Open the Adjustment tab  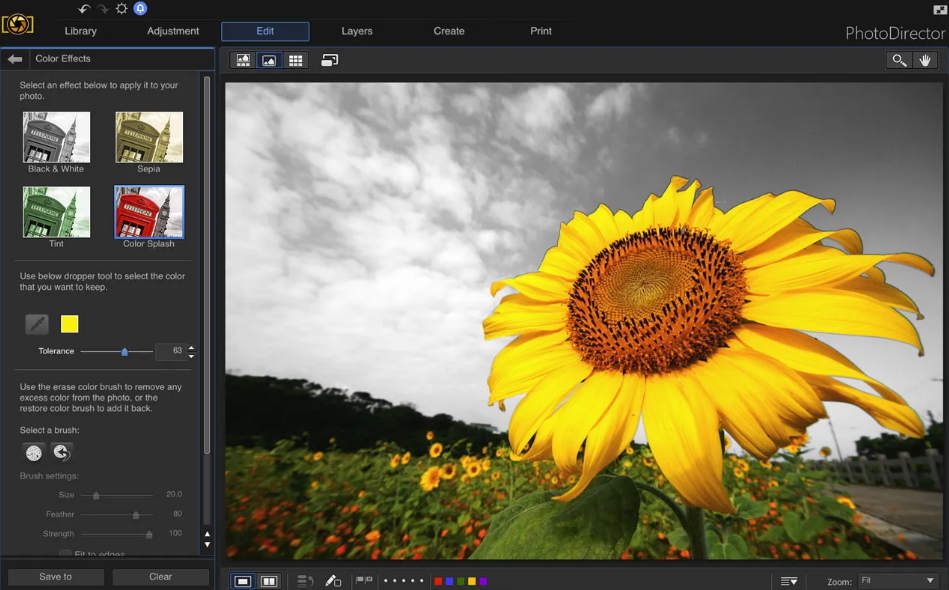[173, 31]
